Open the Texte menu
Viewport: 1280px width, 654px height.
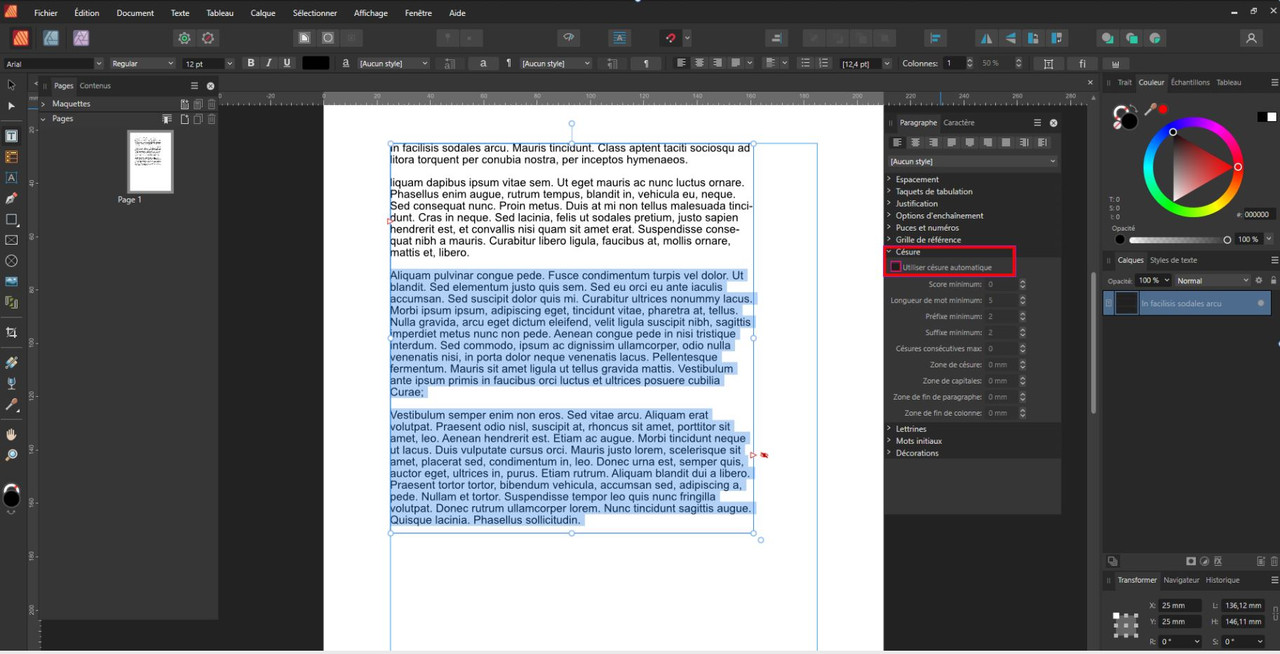180,13
